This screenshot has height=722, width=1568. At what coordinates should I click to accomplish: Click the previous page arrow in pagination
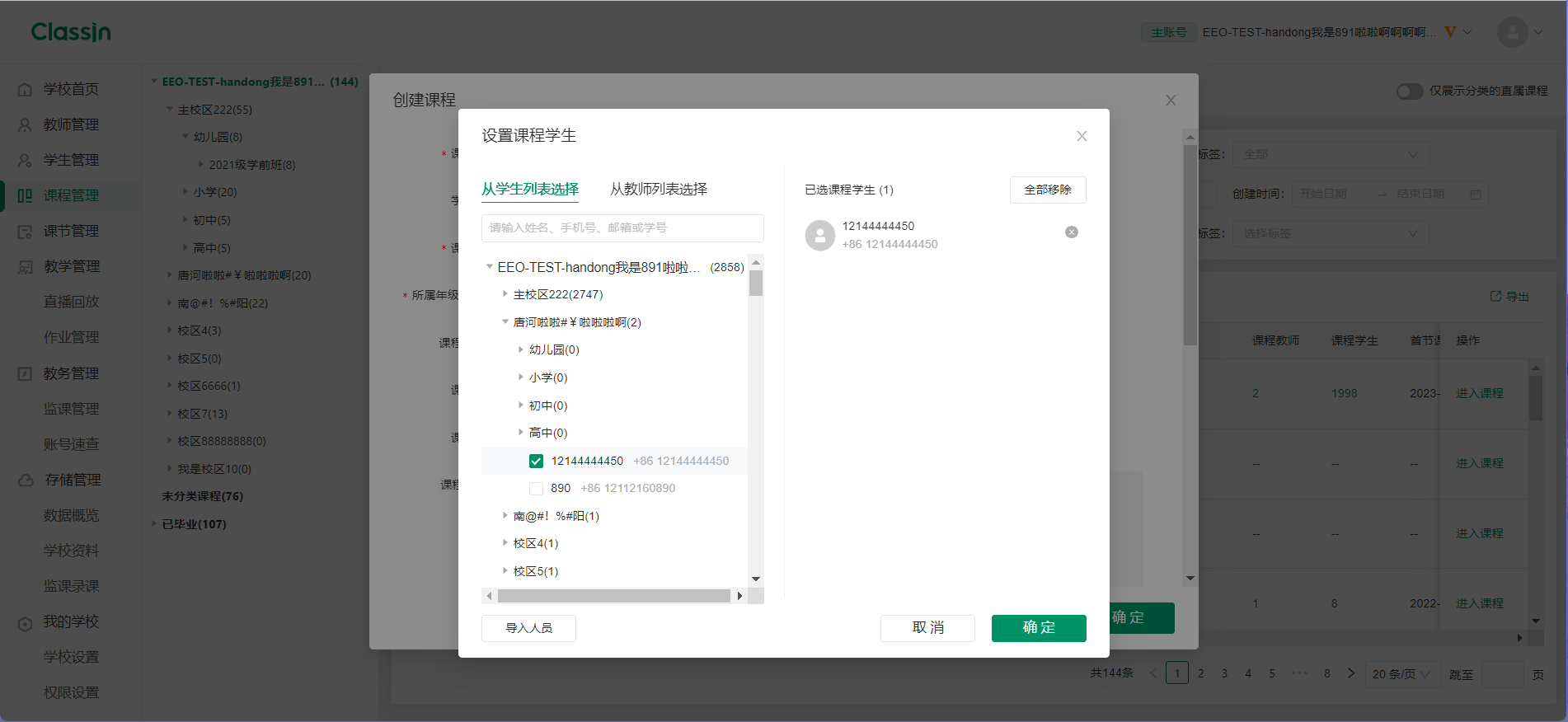click(1153, 673)
